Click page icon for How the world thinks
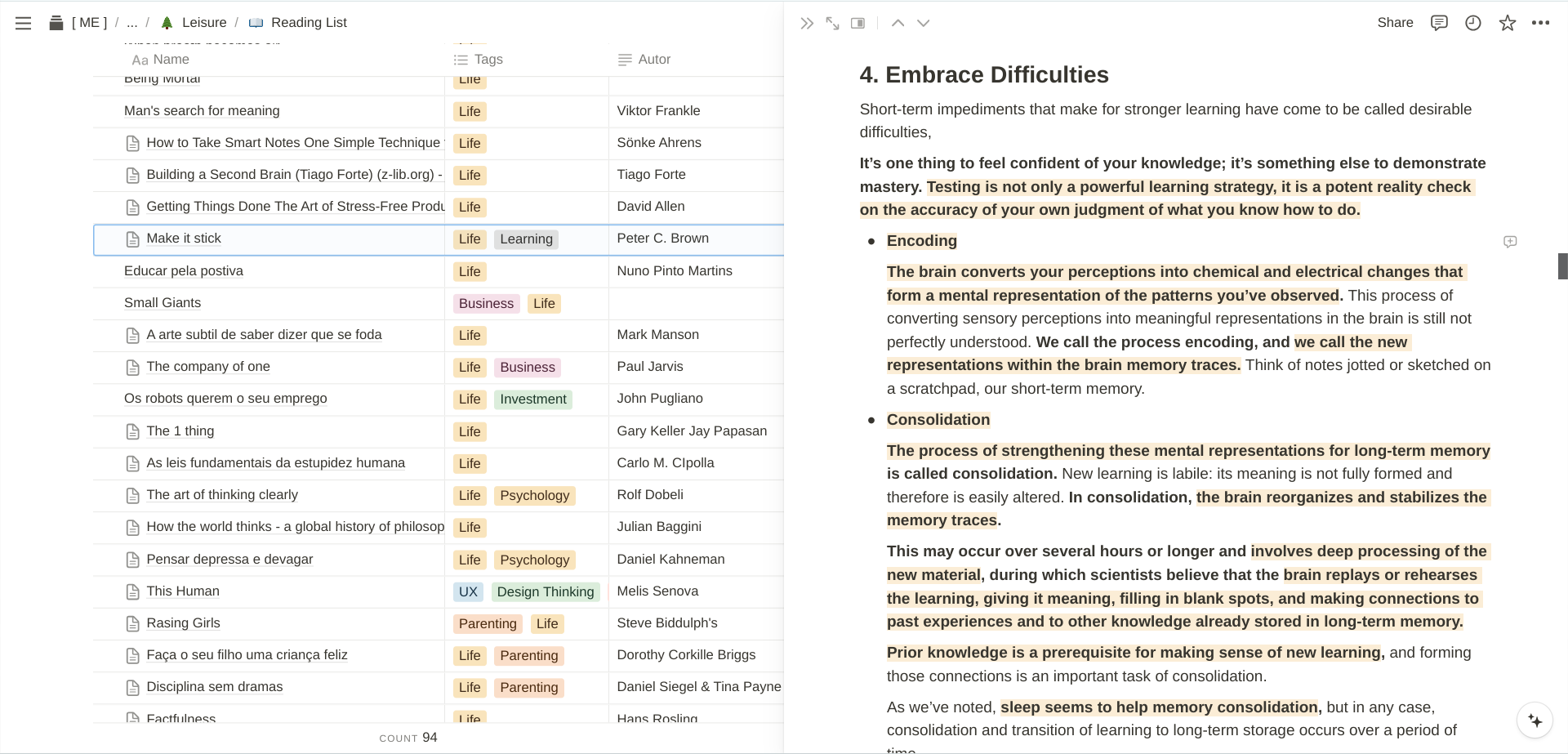The width and height of the screenshot is (1568, 754). 132,528
